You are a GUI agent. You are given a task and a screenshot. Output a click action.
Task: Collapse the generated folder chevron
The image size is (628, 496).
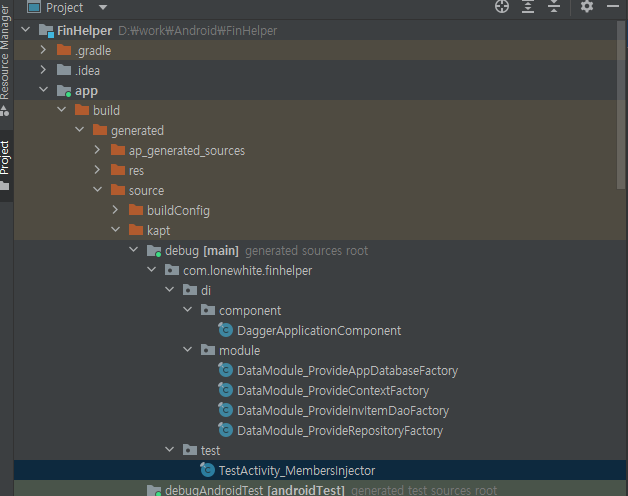80,129
